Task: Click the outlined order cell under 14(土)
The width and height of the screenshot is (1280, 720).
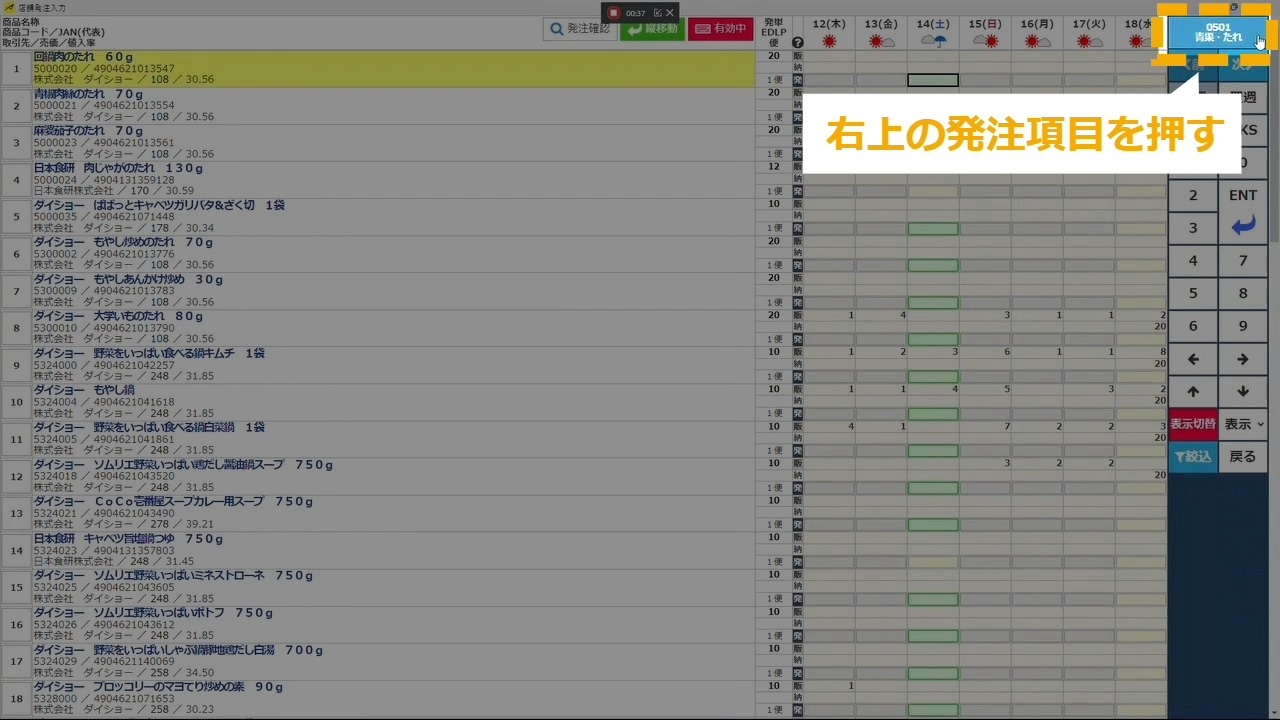Action: pos(932,80)
